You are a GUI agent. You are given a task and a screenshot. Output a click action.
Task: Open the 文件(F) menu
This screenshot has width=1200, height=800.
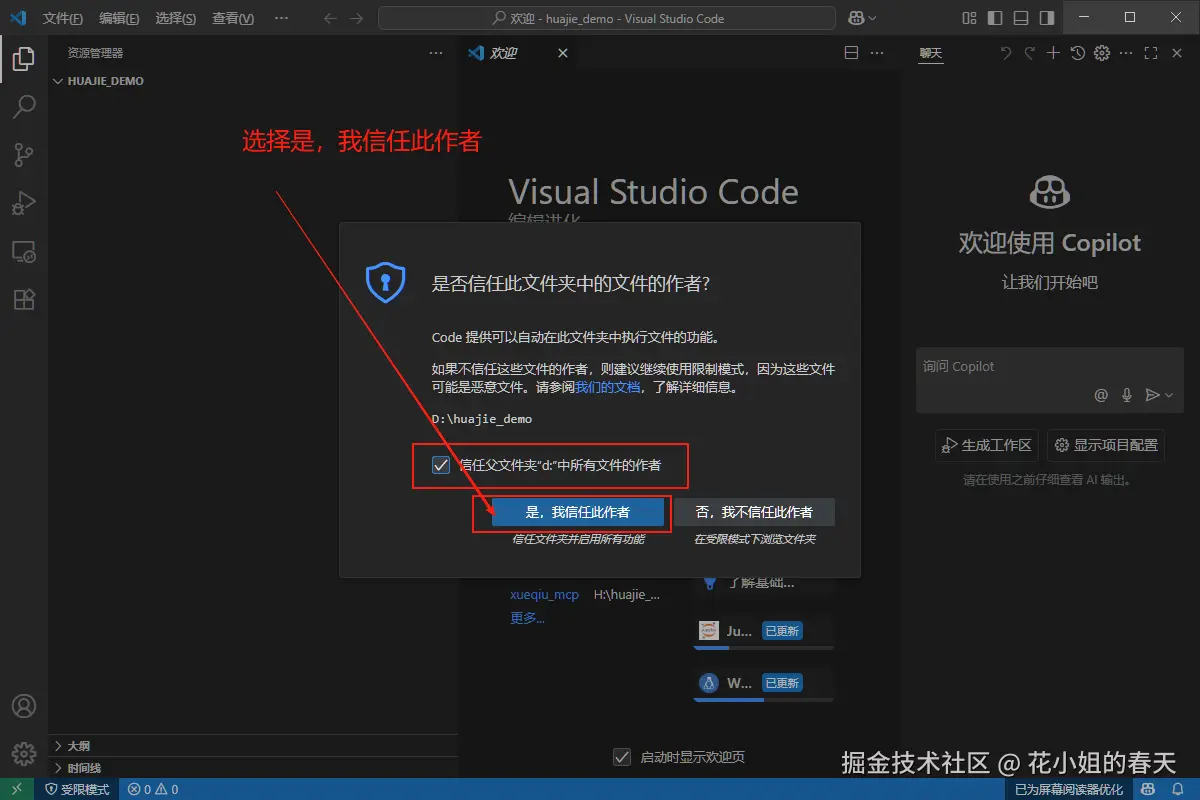[x=63, y=18]
